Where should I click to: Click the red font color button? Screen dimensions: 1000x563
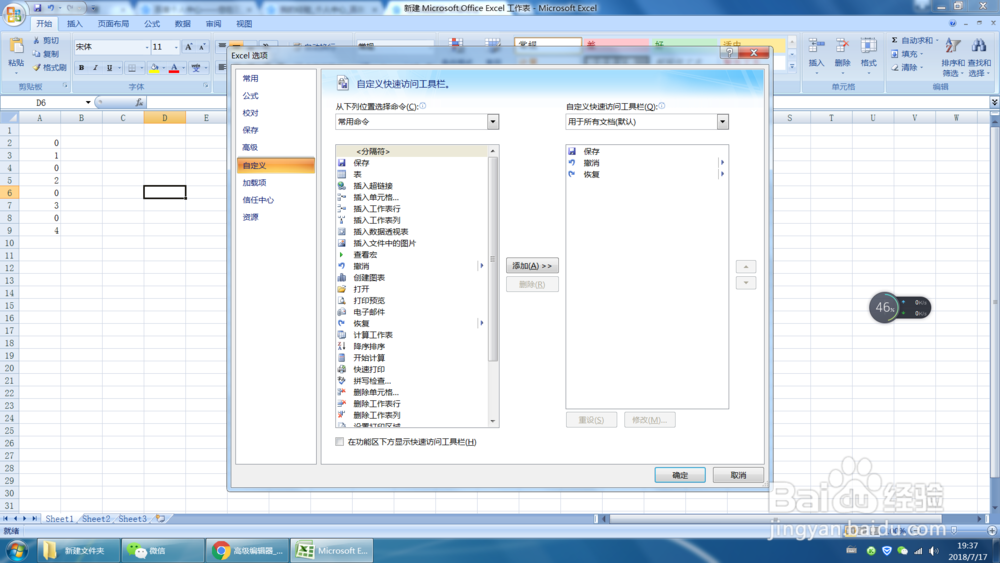click(x=173, y=68)
